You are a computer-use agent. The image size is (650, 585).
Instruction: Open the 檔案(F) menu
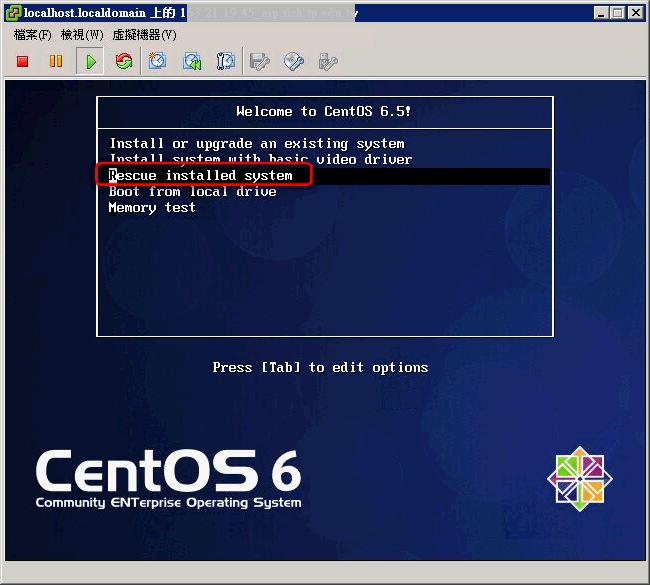tap(32, 35)
